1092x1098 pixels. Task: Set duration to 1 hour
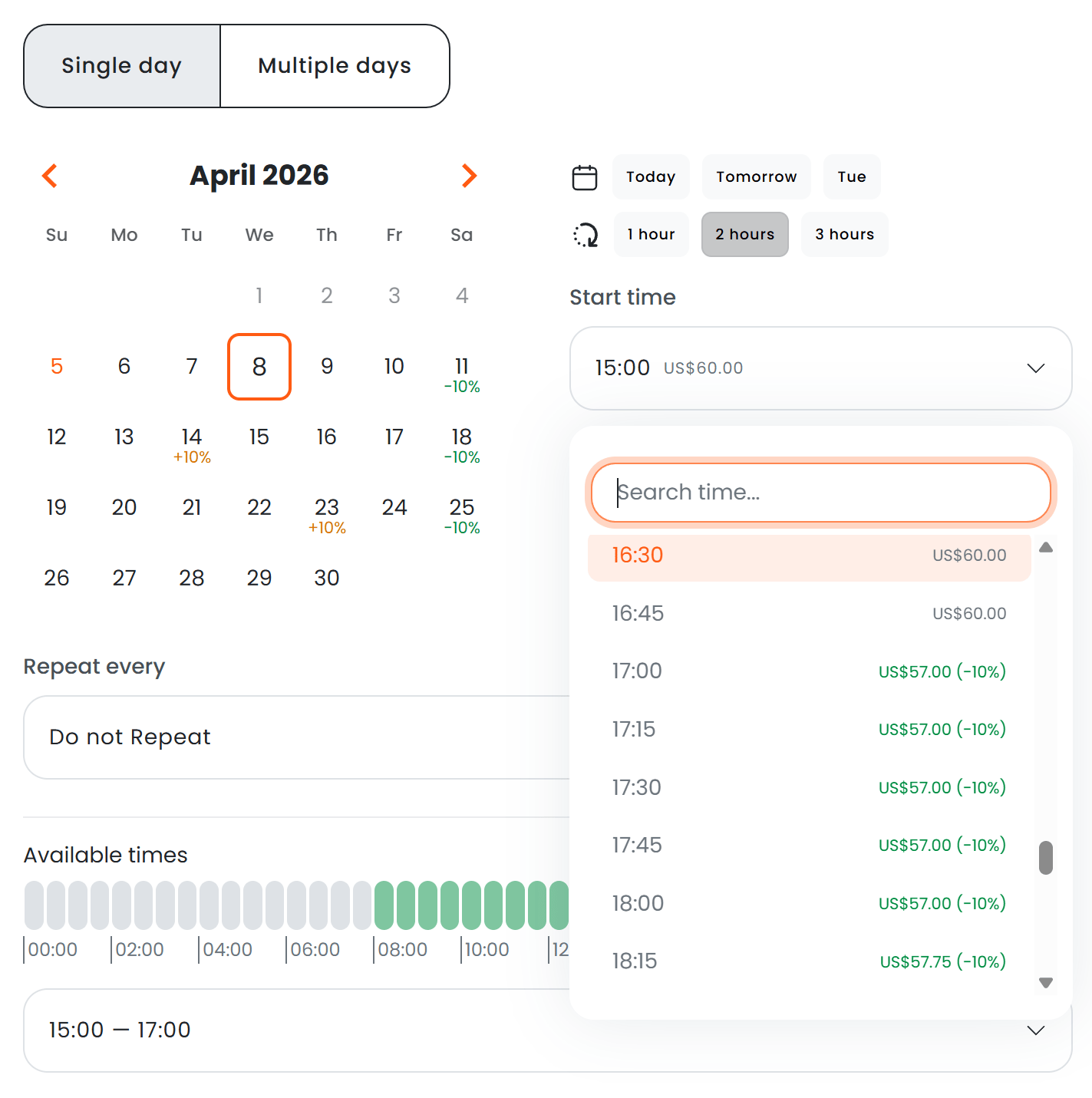pos(651,234)
